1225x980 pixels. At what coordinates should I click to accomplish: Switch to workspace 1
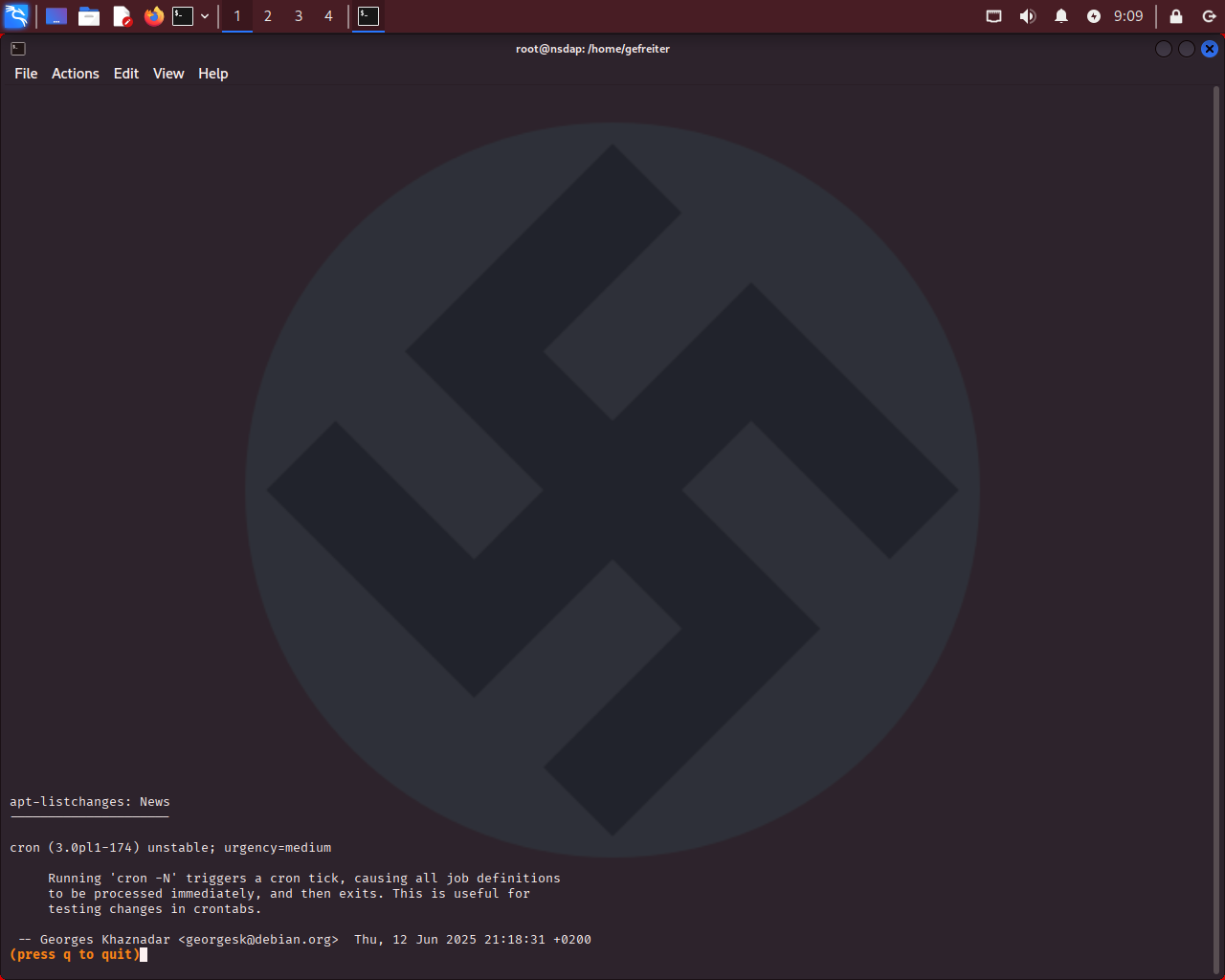pos(237,16)
